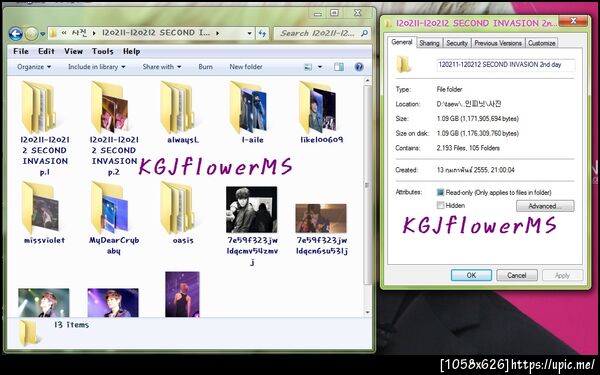Click the change view icon
The image size is (600, 375).
(308, 67)
